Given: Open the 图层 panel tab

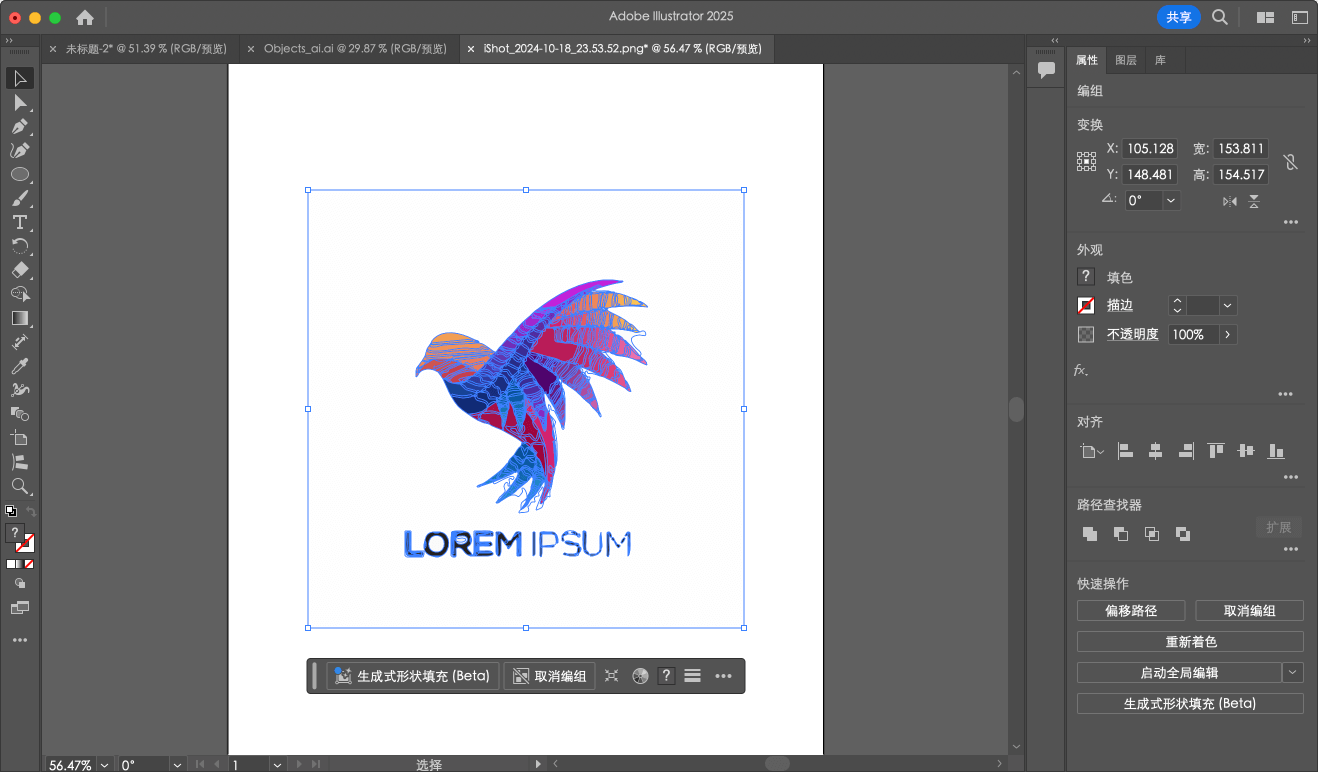Looking at the screenshot, I should pos(1124,60).
